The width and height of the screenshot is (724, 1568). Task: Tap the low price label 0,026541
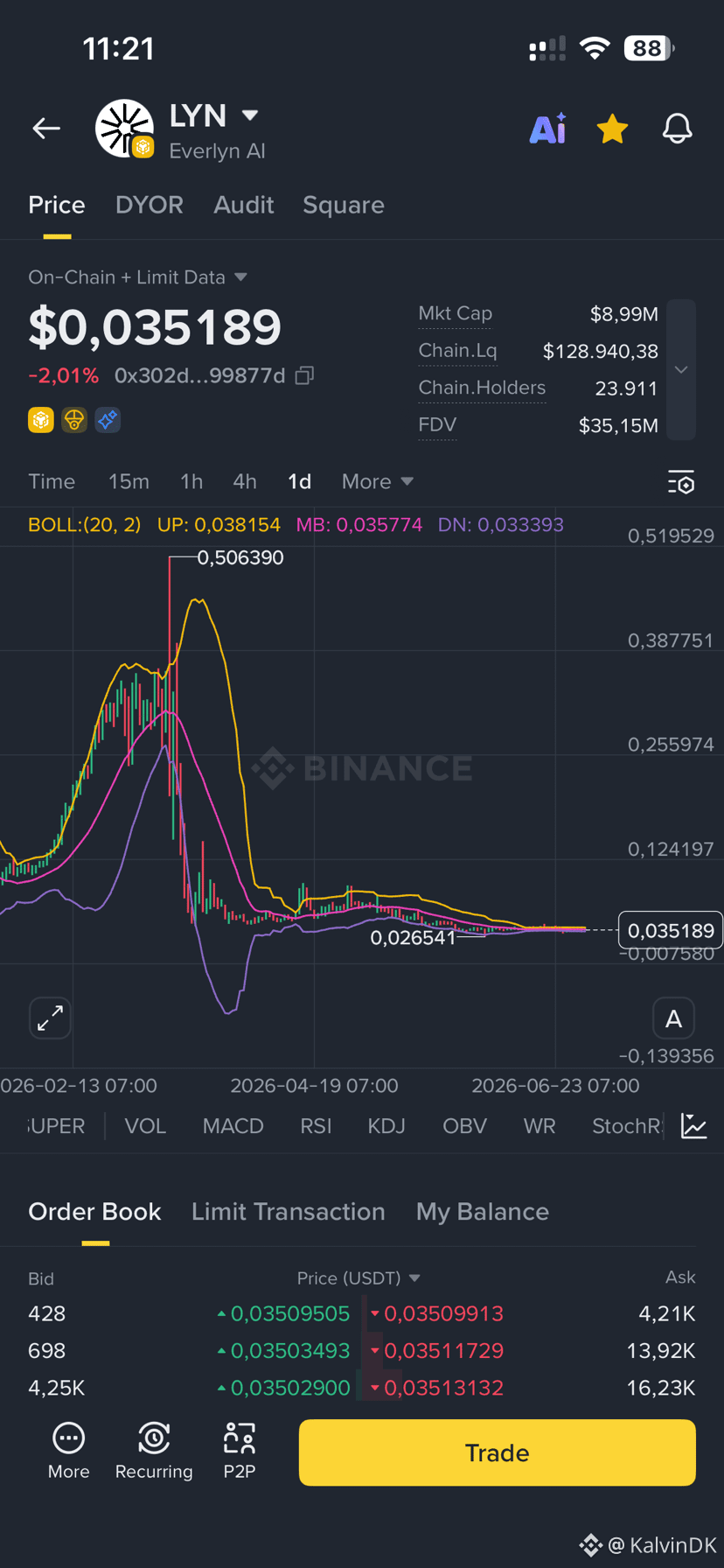[x=413, y=938]
